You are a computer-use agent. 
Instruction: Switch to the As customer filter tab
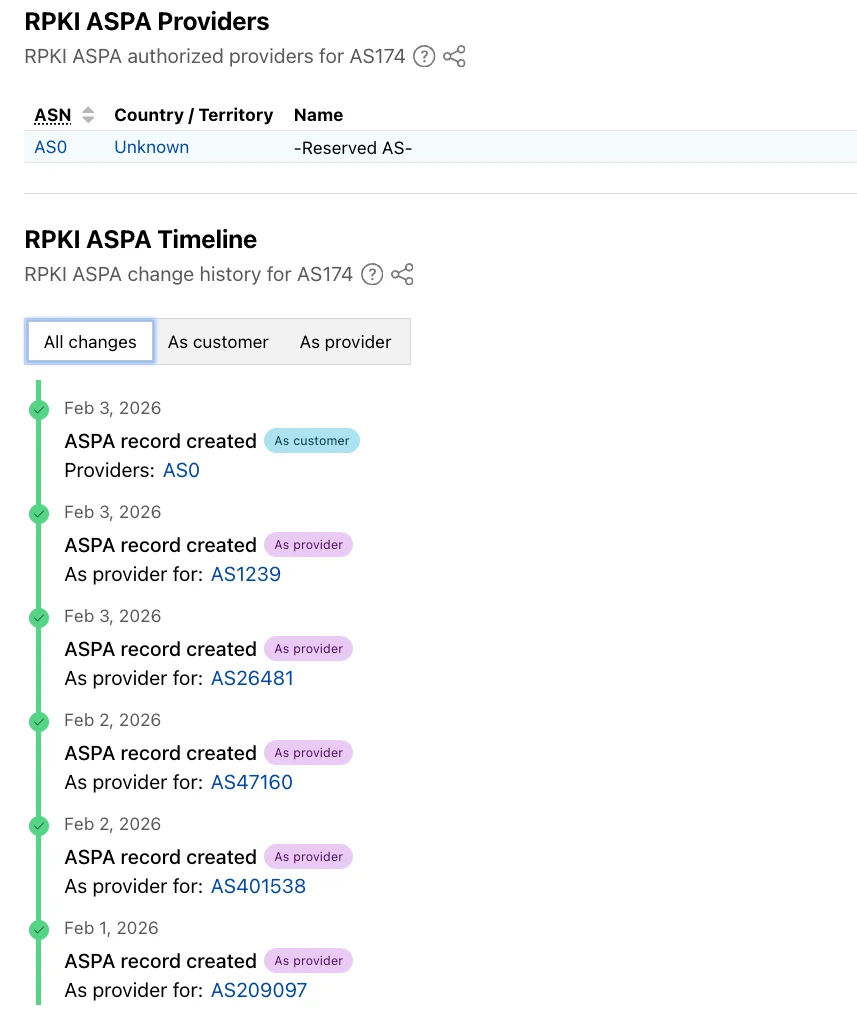click(218, 341)
